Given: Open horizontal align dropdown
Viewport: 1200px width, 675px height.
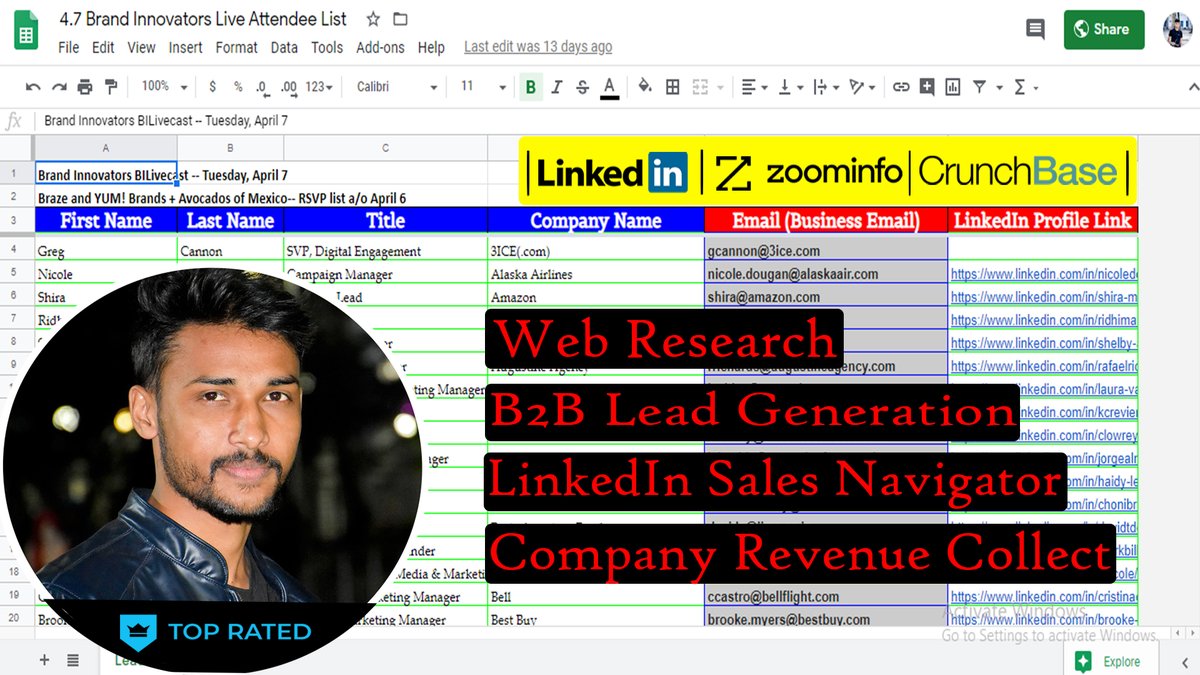Looking at the screenshot, I should 756,87.
